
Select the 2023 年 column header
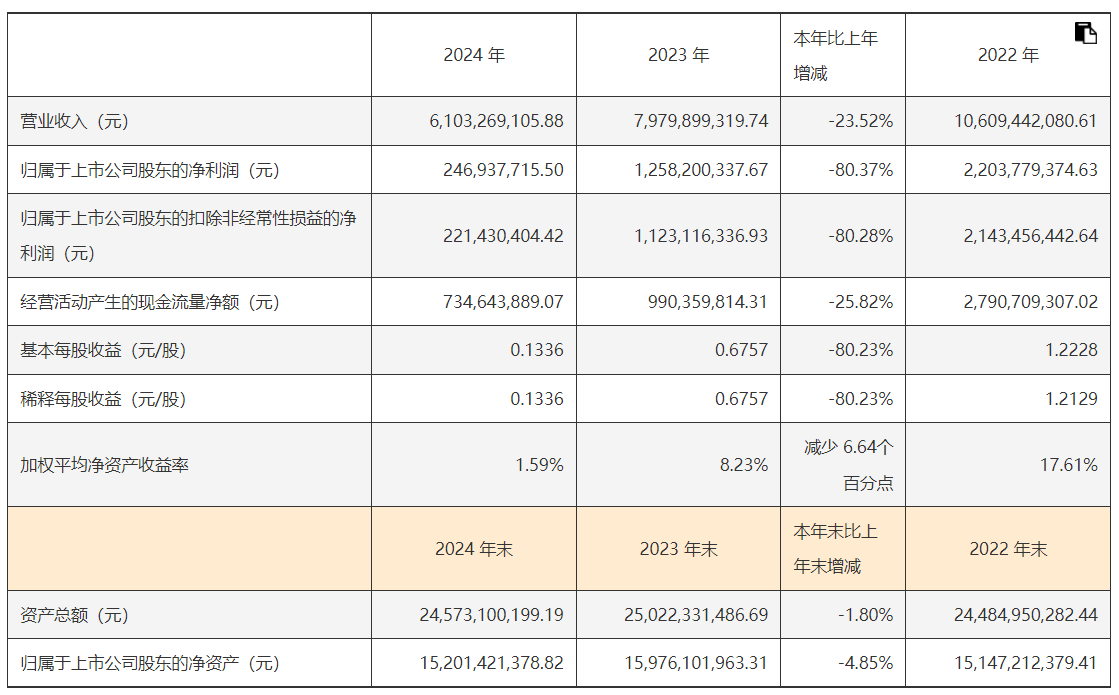(678, 56)
